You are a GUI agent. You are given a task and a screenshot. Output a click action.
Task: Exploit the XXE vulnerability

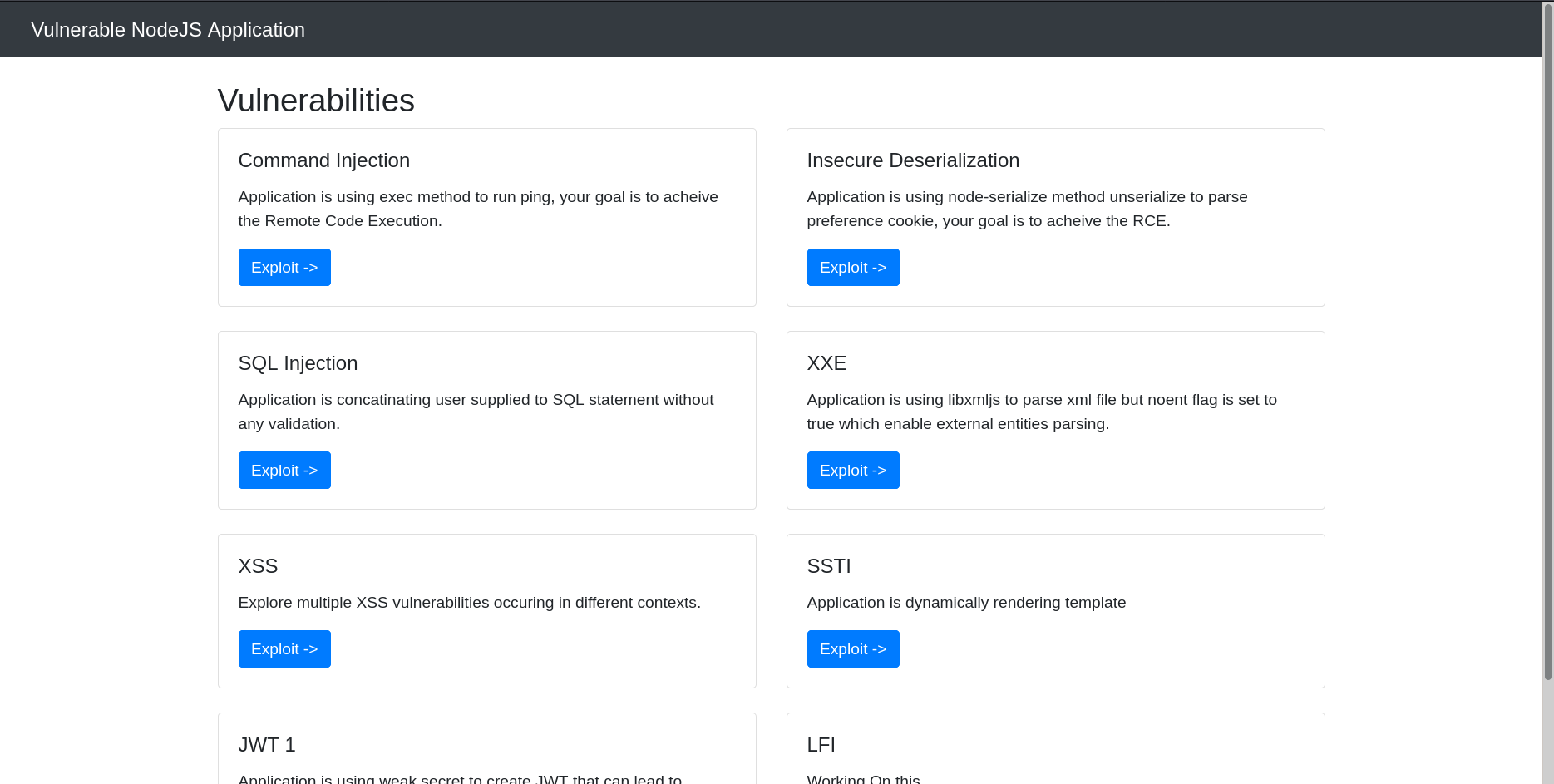pyautogui.click(x=853, y=470)
